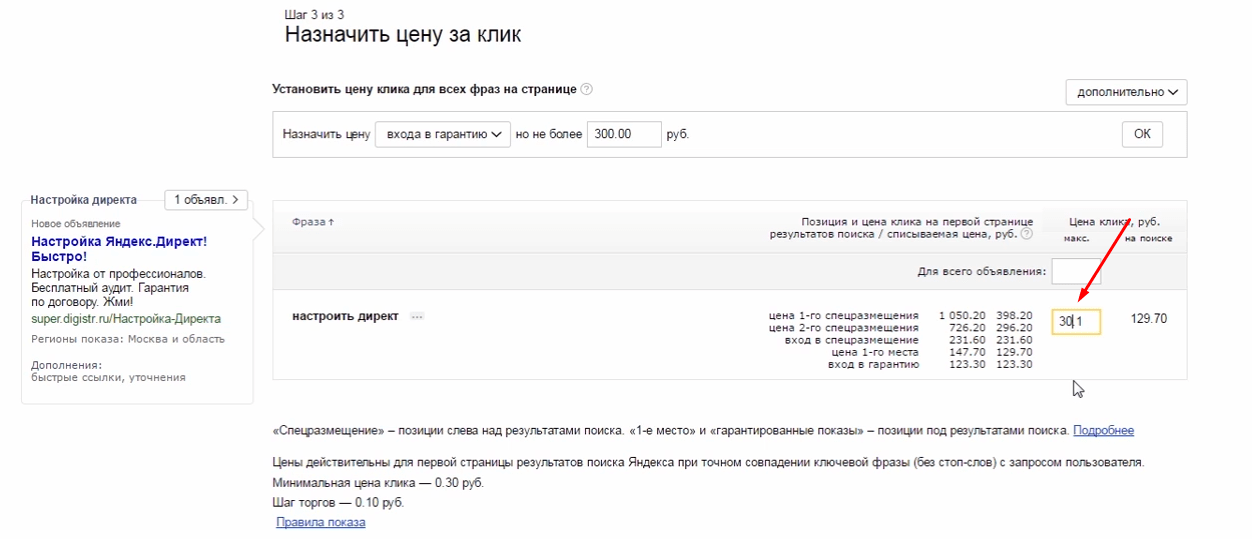1252x539 pixels.
Task: Open the ellipsis menu beside "настроить директ"
Action: 417,317
